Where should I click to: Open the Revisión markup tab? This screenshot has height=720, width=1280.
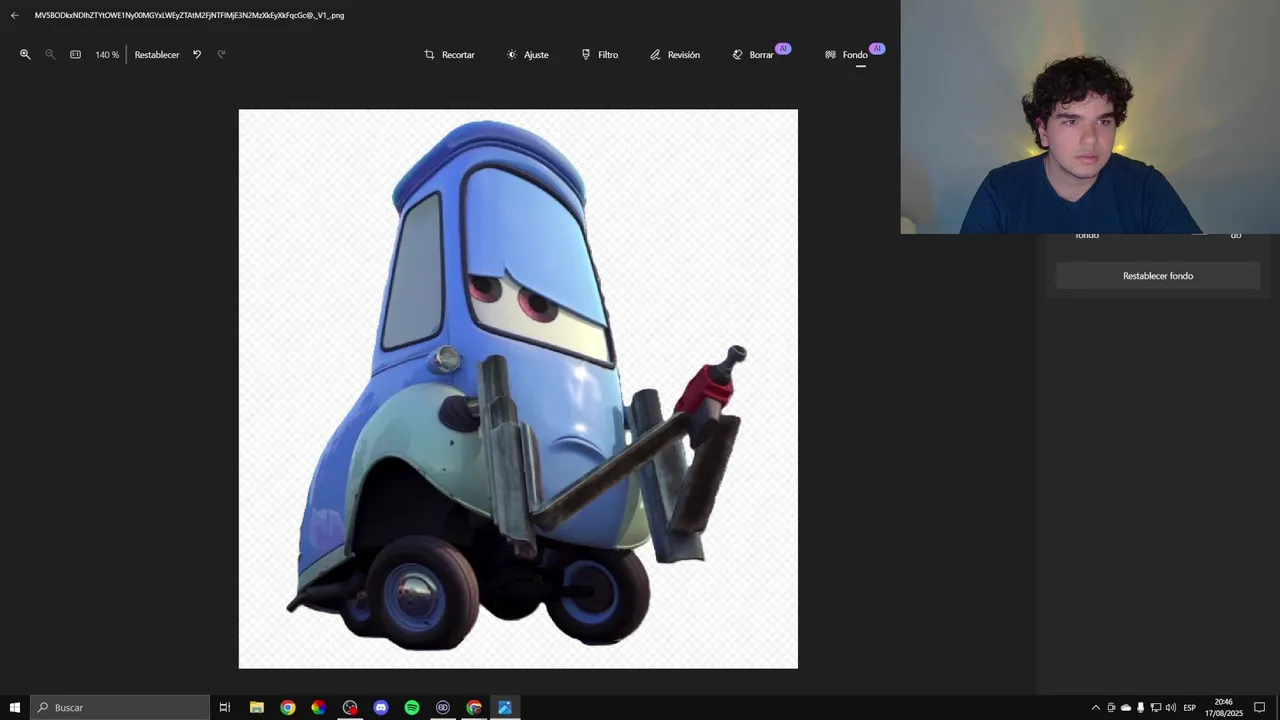674,55
